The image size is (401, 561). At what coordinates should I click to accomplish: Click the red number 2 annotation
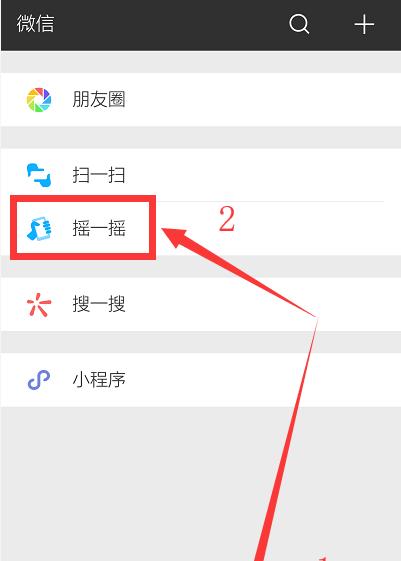[227, 219]
